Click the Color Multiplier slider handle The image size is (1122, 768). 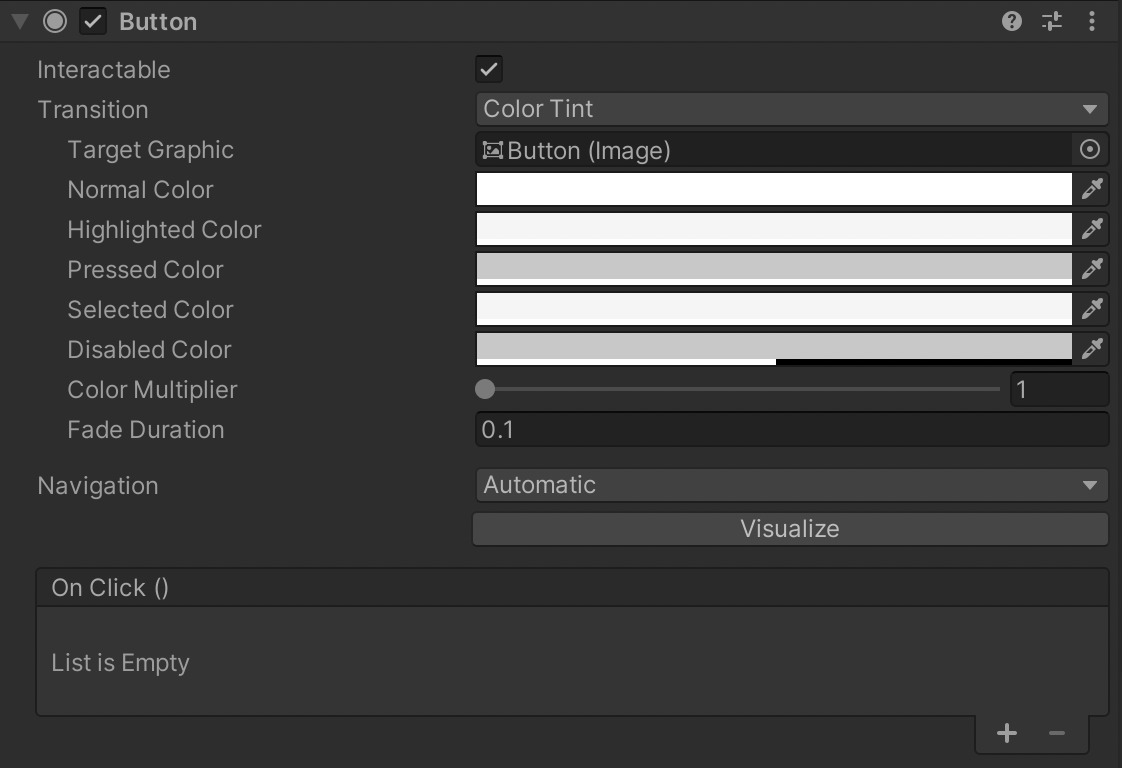click(x=485, y=389)
